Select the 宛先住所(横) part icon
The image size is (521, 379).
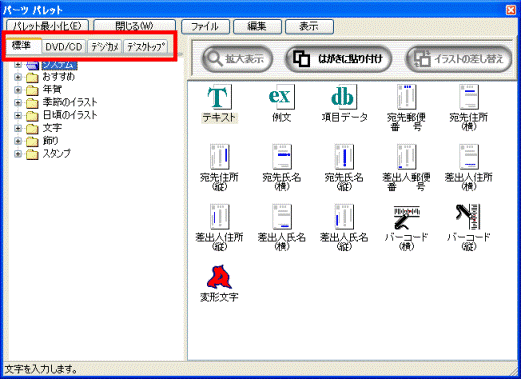tap(469, 97)
